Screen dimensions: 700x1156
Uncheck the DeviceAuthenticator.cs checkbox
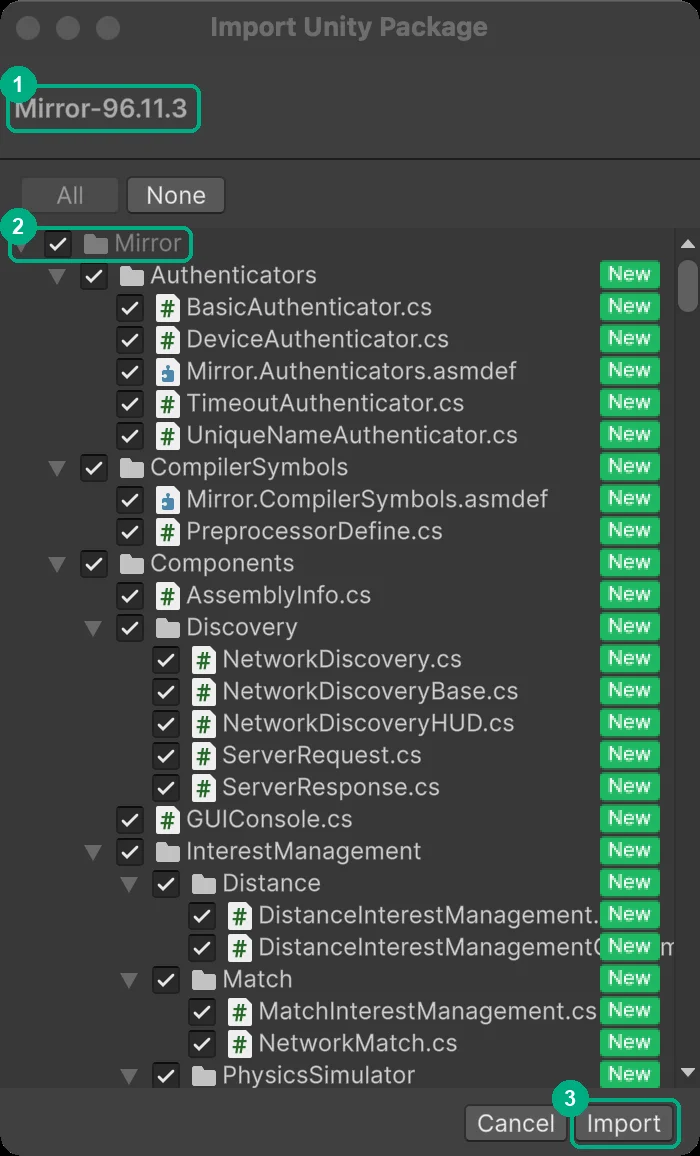(x=130, y=339)
